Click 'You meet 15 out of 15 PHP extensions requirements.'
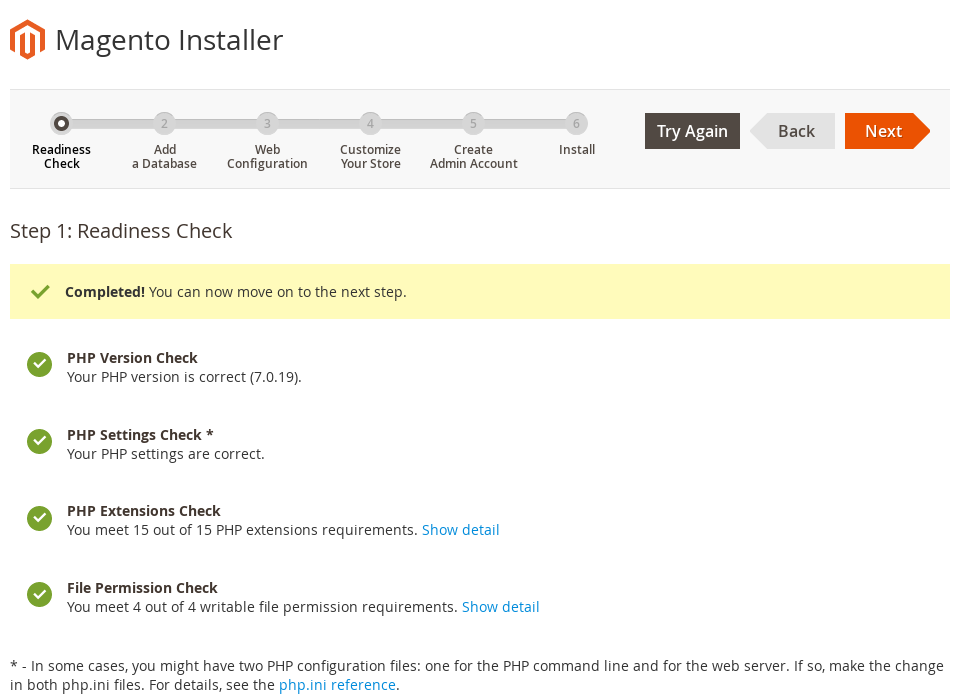958x697 pixels. click(x=242, y=530)
